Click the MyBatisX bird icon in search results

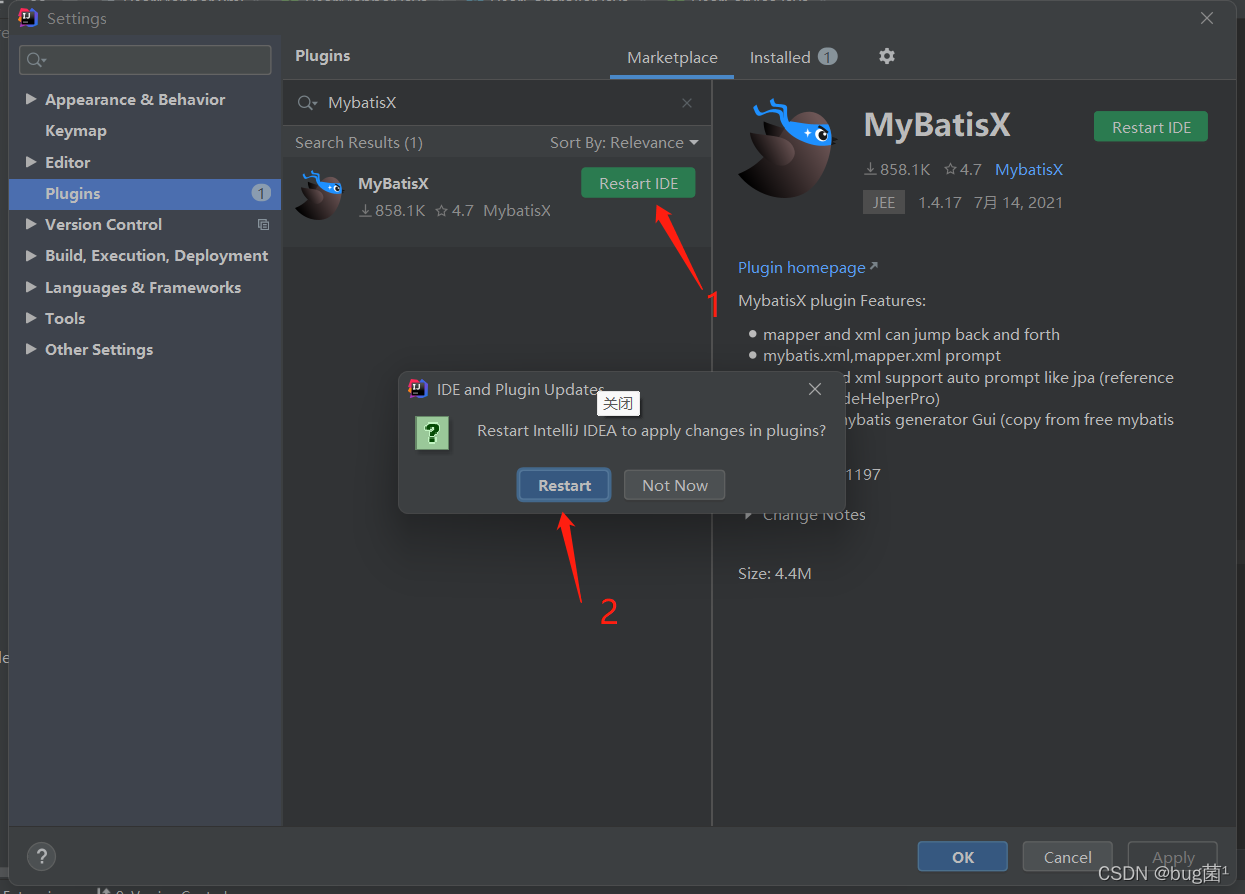click(x=320, y=195)
